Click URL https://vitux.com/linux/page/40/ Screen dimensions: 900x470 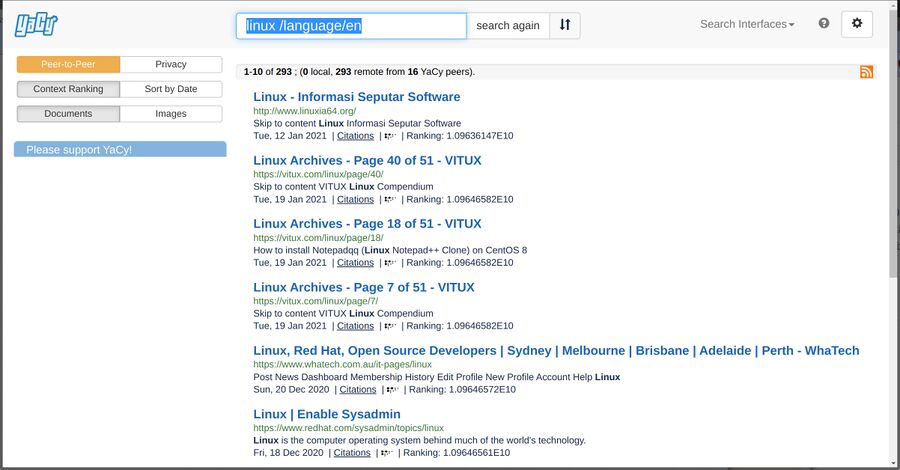pyautogui.click(x=319, y=174)
